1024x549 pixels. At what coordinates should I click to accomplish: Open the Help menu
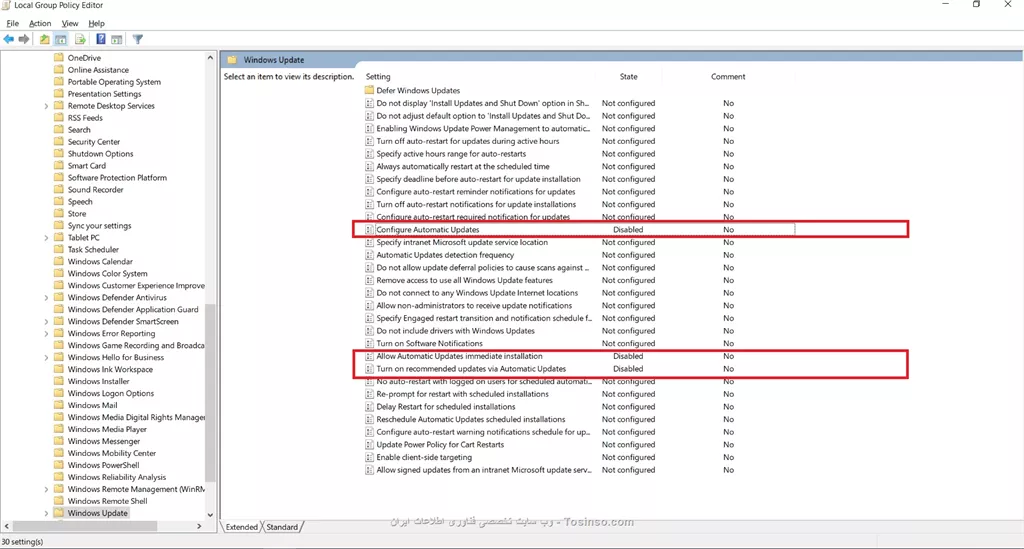(x=96, y=24)
